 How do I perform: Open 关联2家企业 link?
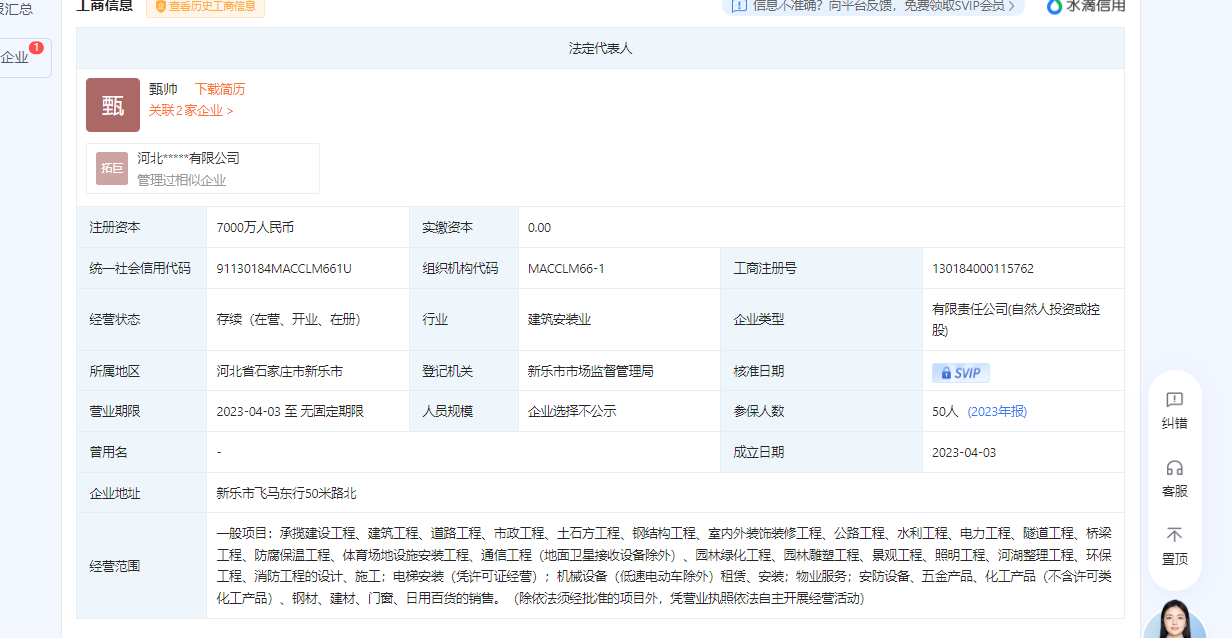pyautogui.click(x=191, y=111)
